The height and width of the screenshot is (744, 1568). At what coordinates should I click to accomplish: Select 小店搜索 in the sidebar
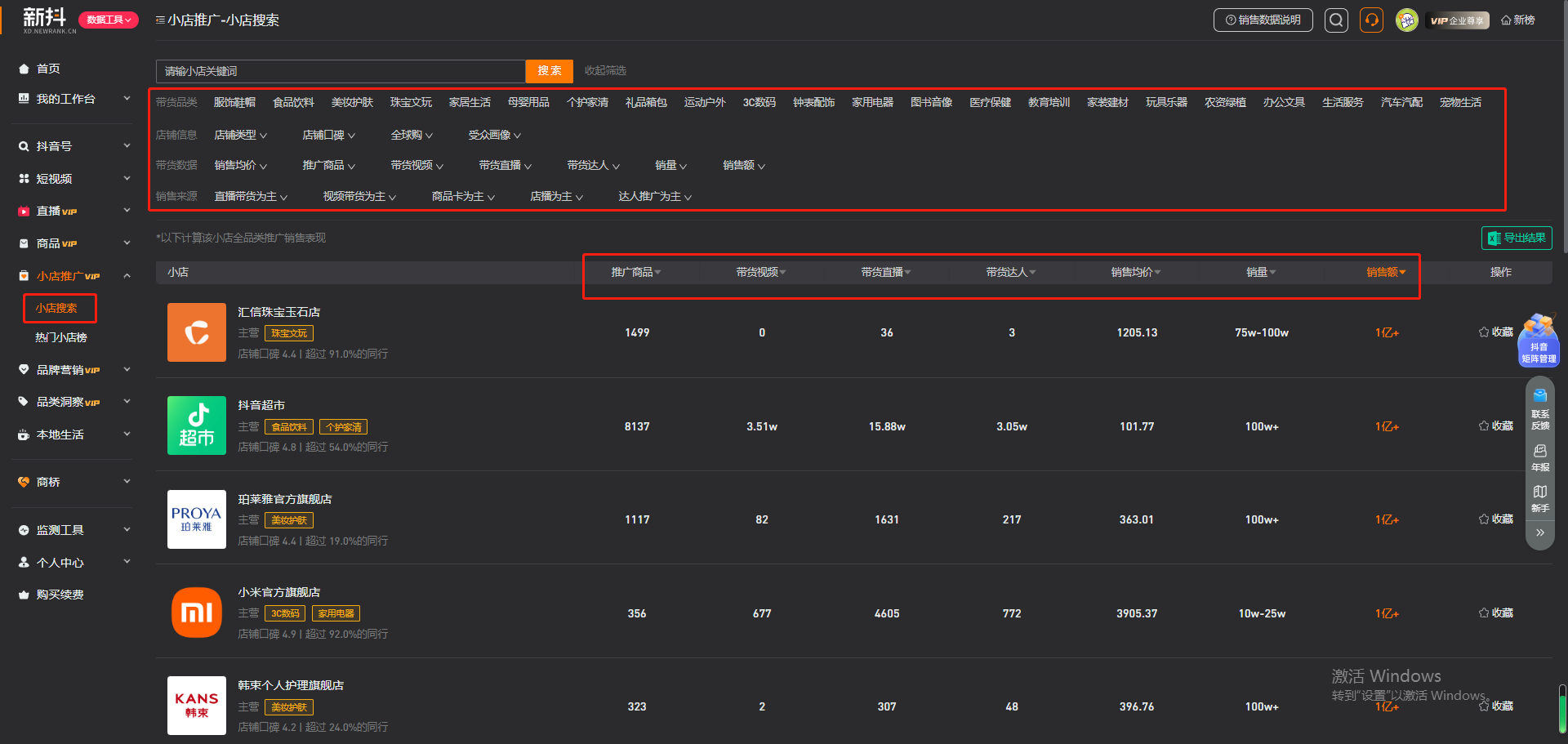pos(56,308)
